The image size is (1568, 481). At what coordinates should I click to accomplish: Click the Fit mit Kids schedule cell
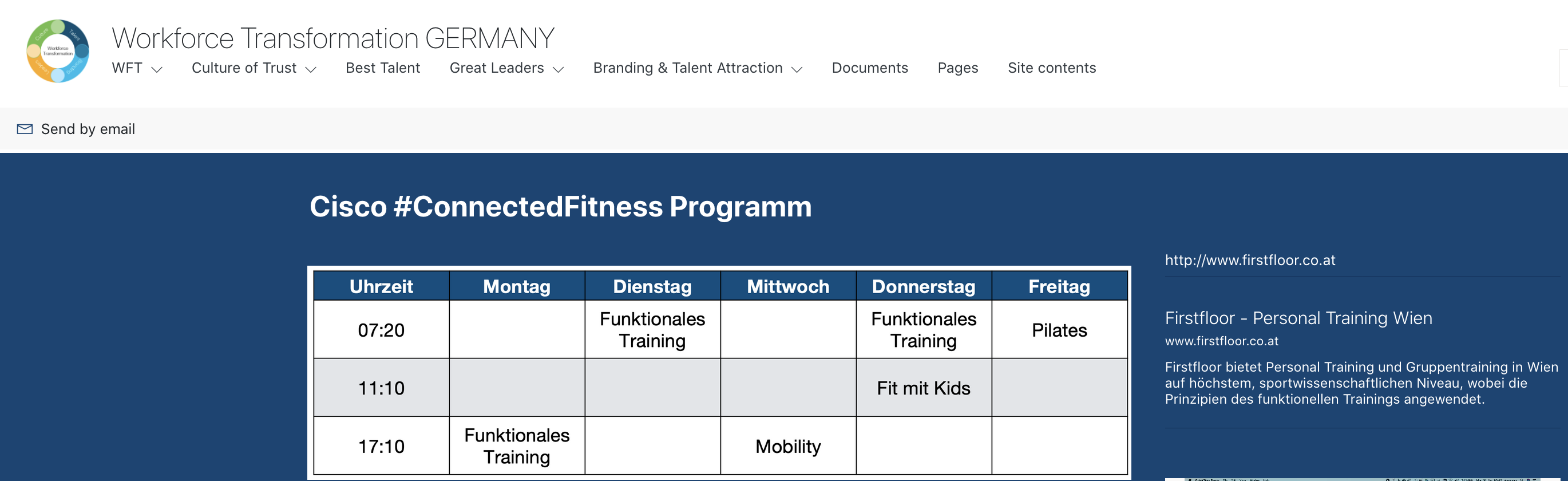923,388
